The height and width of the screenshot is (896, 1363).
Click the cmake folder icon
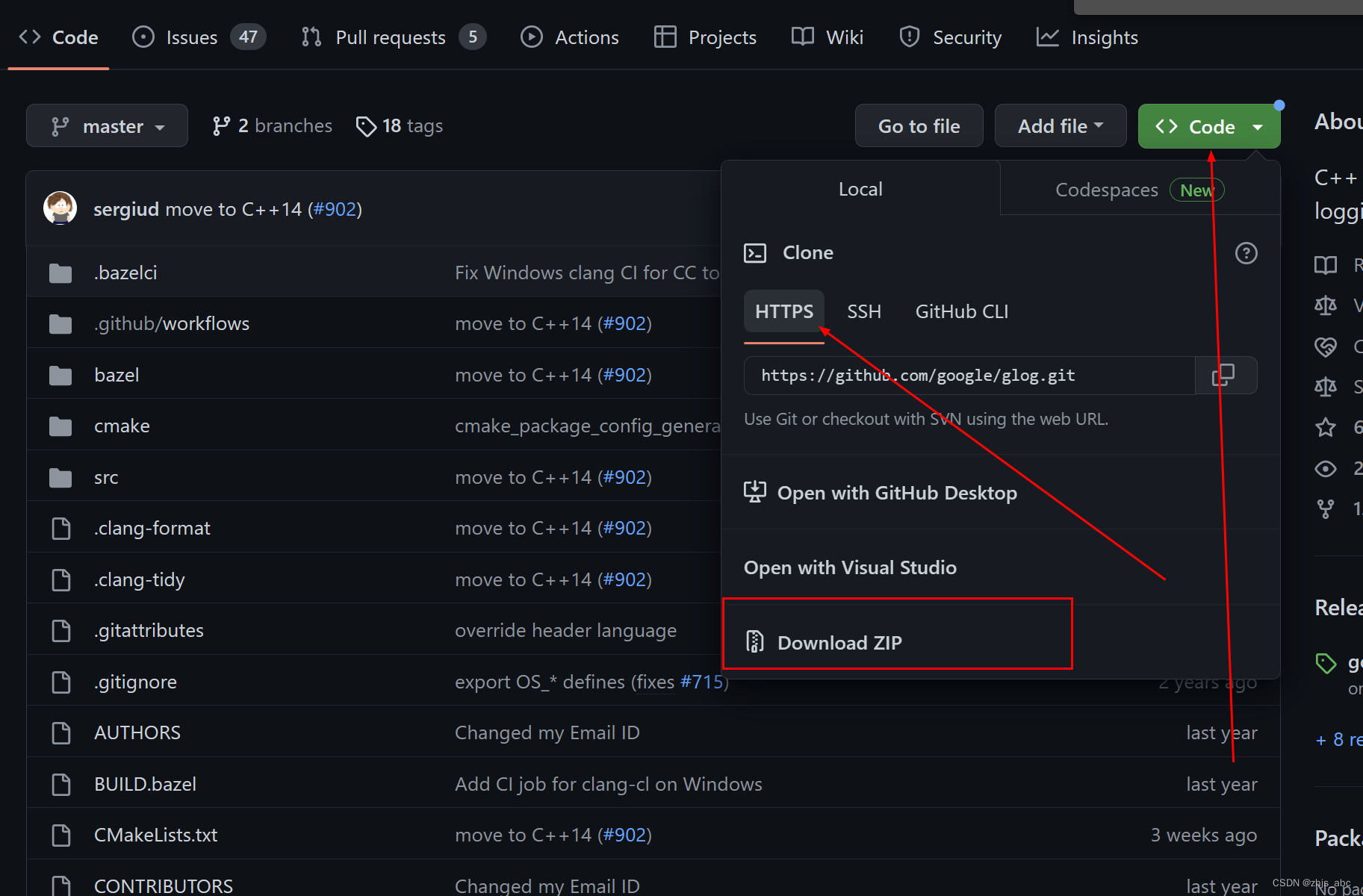point(60,426)
